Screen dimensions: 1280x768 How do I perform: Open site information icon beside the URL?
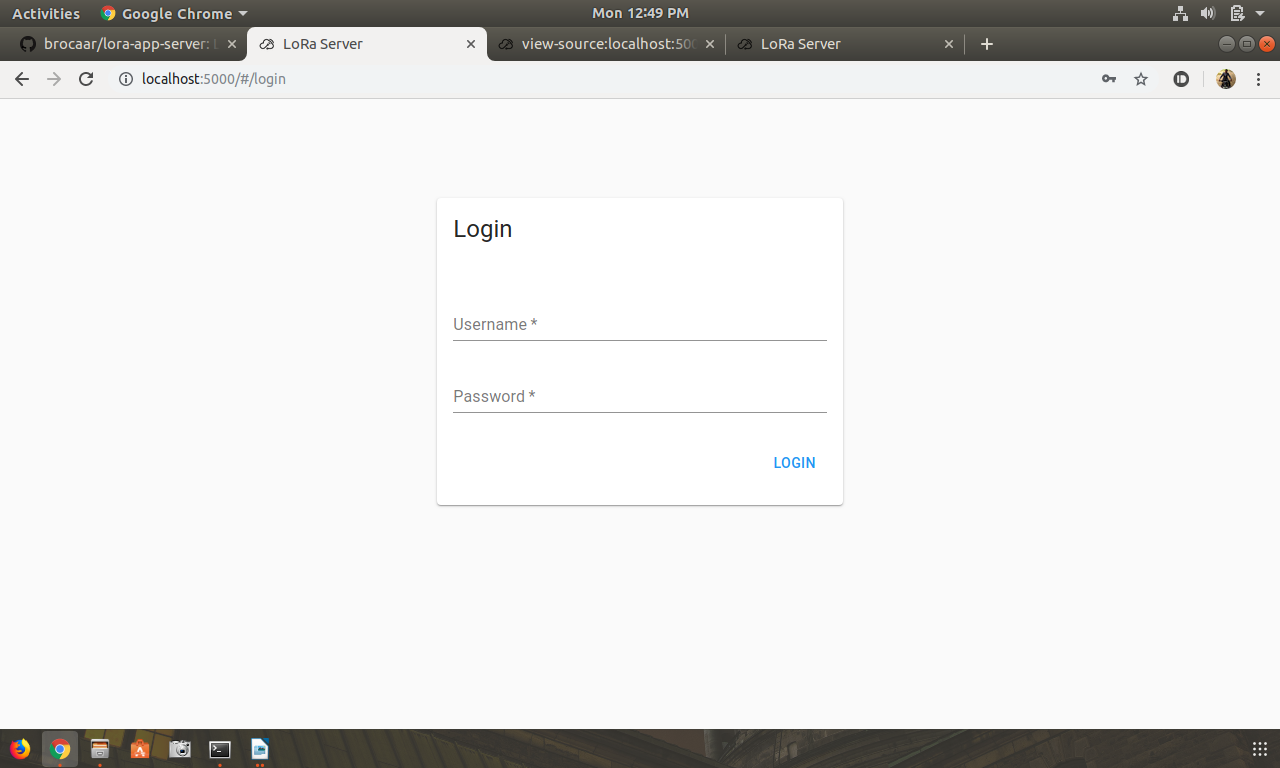(126, 79)
